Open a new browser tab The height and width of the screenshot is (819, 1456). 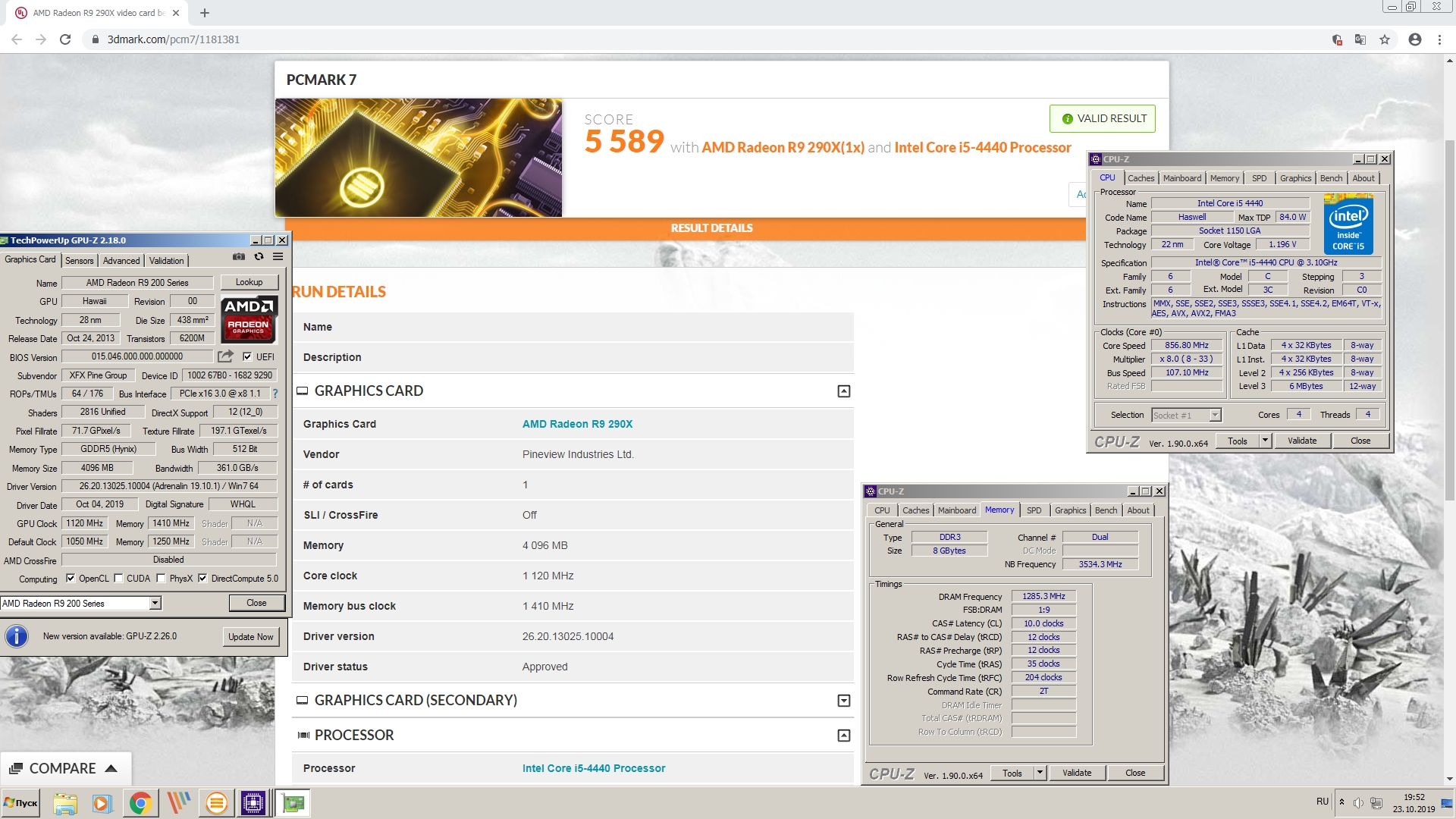pos(205,13)
